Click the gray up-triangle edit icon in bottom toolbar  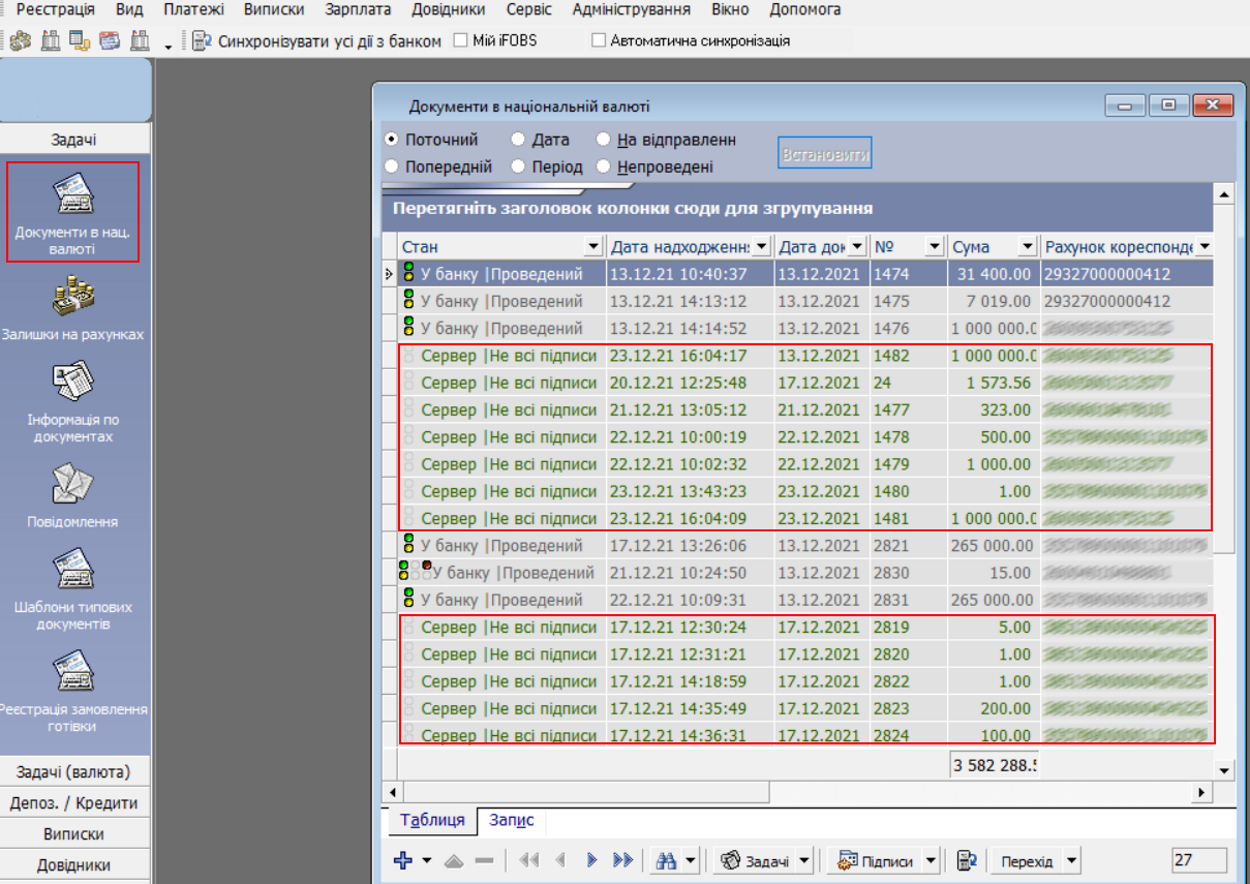tap(454, 860)
